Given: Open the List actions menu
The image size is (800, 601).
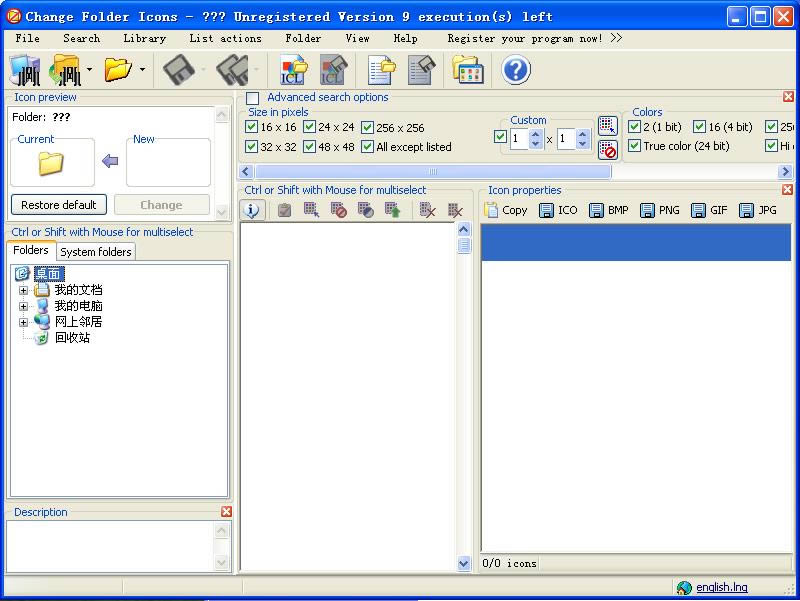Looking at the screenshot, I should pos(225,38).
